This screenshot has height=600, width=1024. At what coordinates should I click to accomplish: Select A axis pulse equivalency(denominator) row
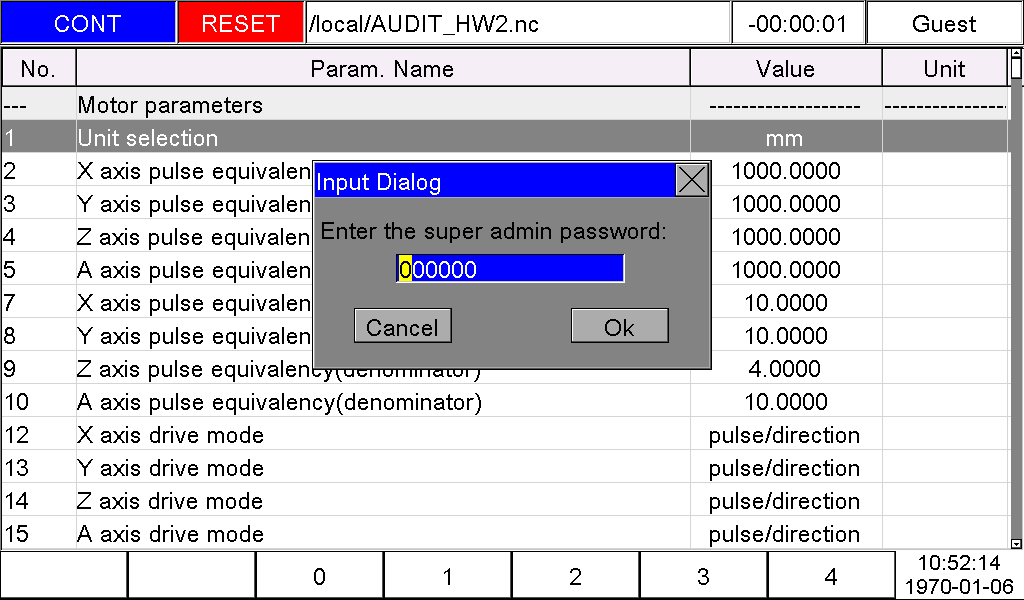[506, 402]
